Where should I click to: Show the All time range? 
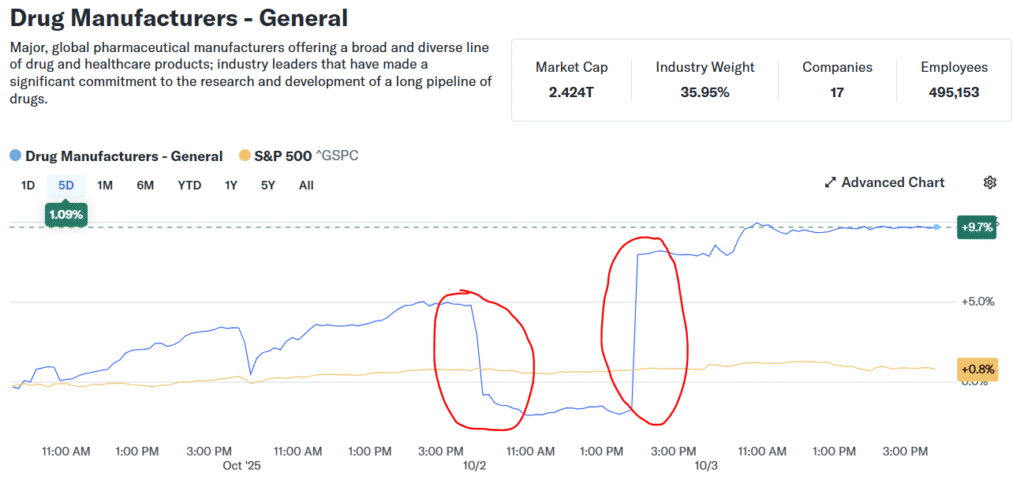tap(306, 185)
